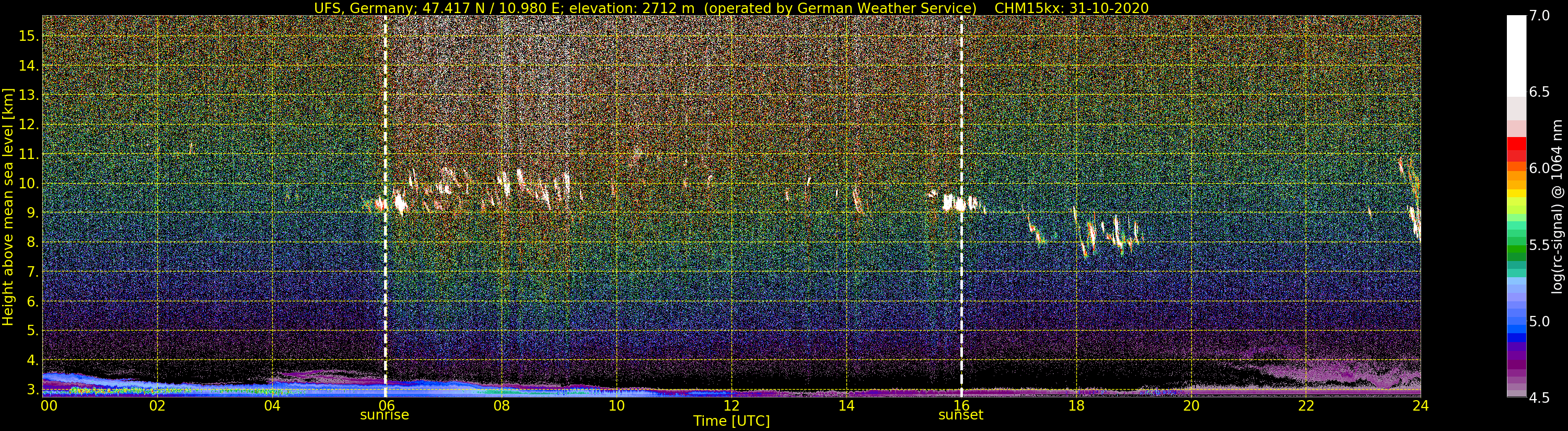Viewport: 1568px width, 431px height.
Task: Click time tick '24' on the x-axis
Action: (1421, 406)
